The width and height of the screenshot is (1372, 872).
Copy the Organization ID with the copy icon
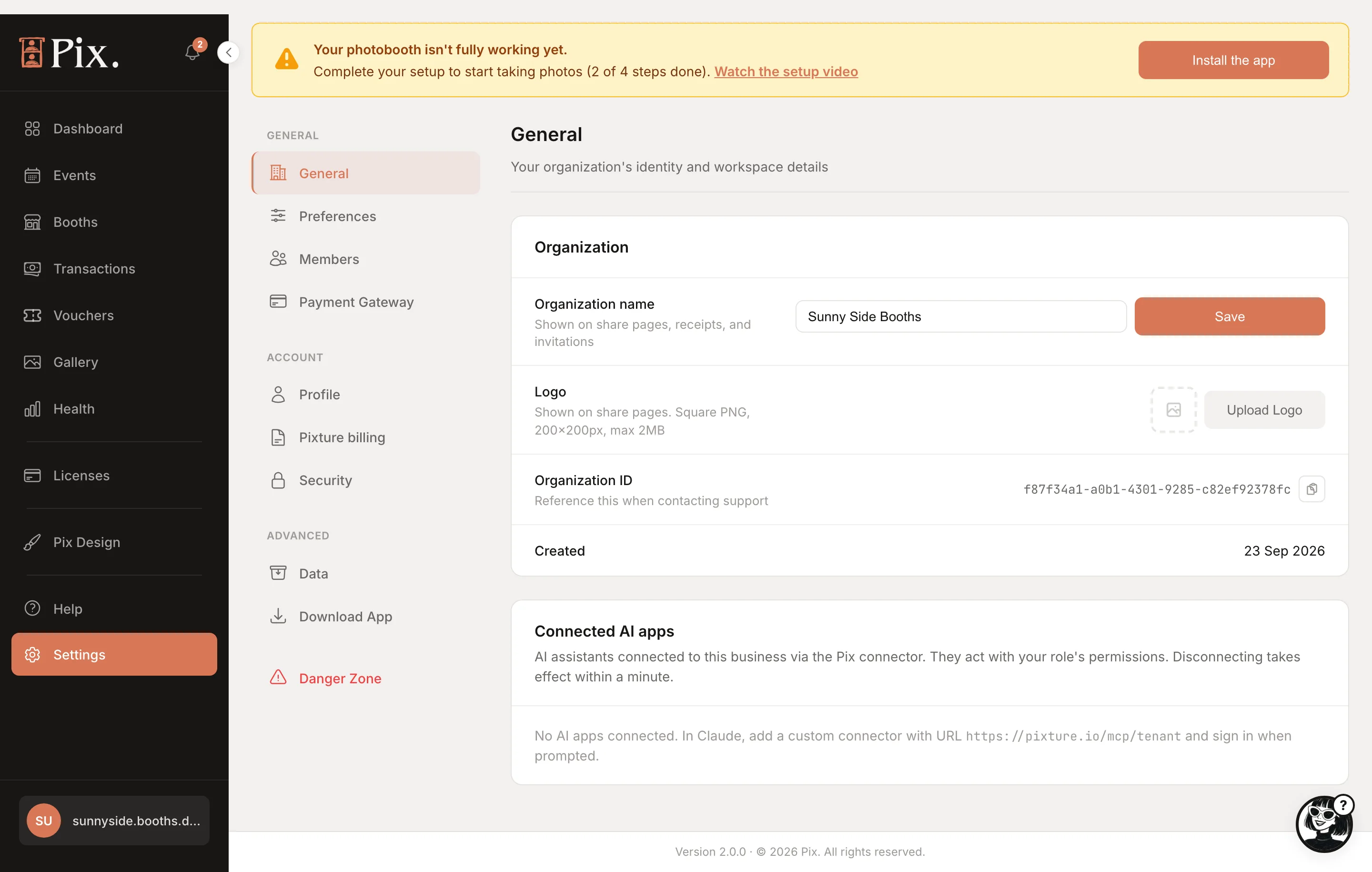(x=1312, y=489)
